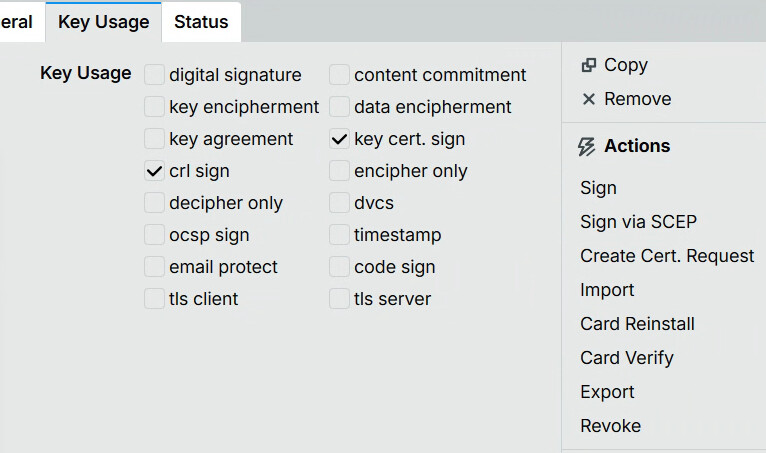Check the ocsp sign option
This screenshot has height=453, width=766.
[x=154, y=235]
